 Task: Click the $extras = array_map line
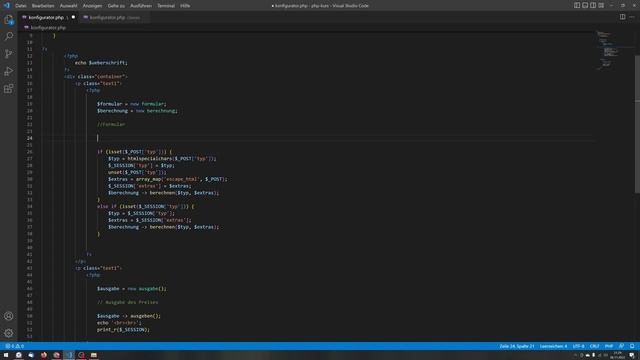tap(167, 179)
